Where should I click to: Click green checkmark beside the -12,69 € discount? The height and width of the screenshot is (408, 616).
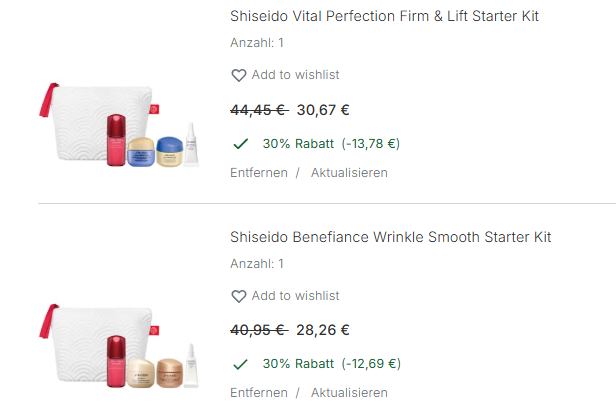tap(240, 365)
